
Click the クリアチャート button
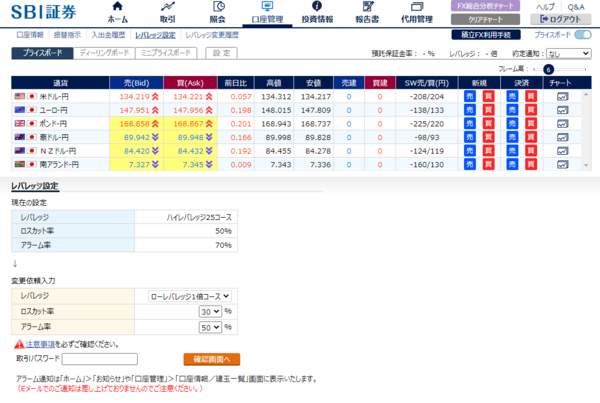tap(485, 20)
